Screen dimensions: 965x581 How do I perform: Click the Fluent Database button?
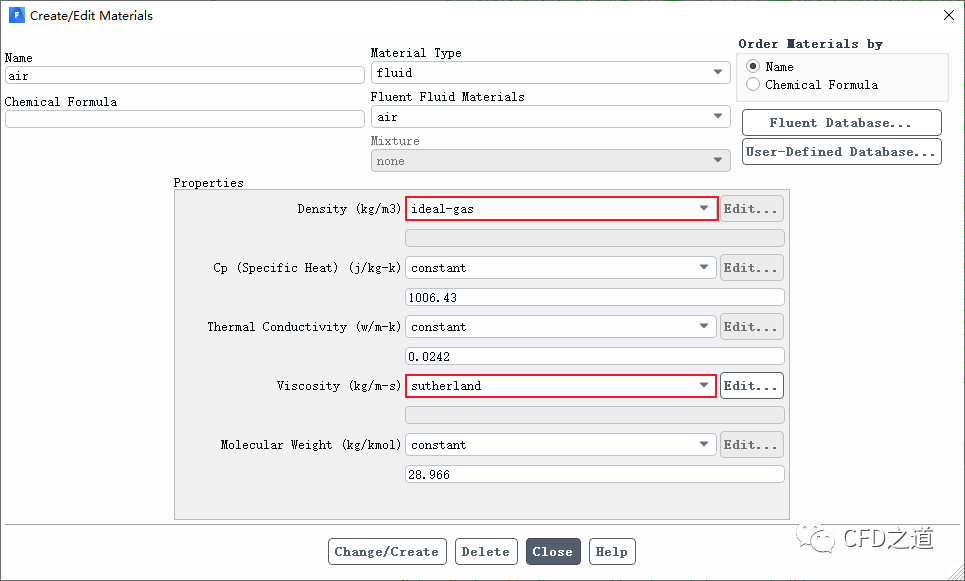(841, 123)
